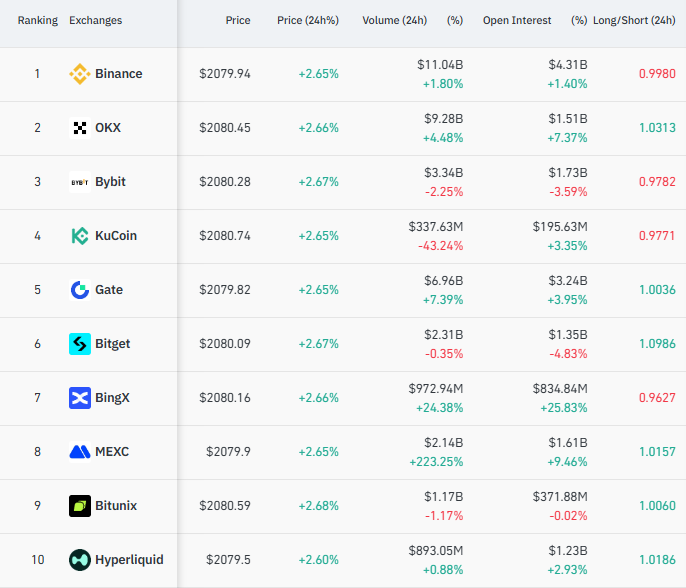
Task: Sort by Open Interest column header
Action: (x=516, y=20)
